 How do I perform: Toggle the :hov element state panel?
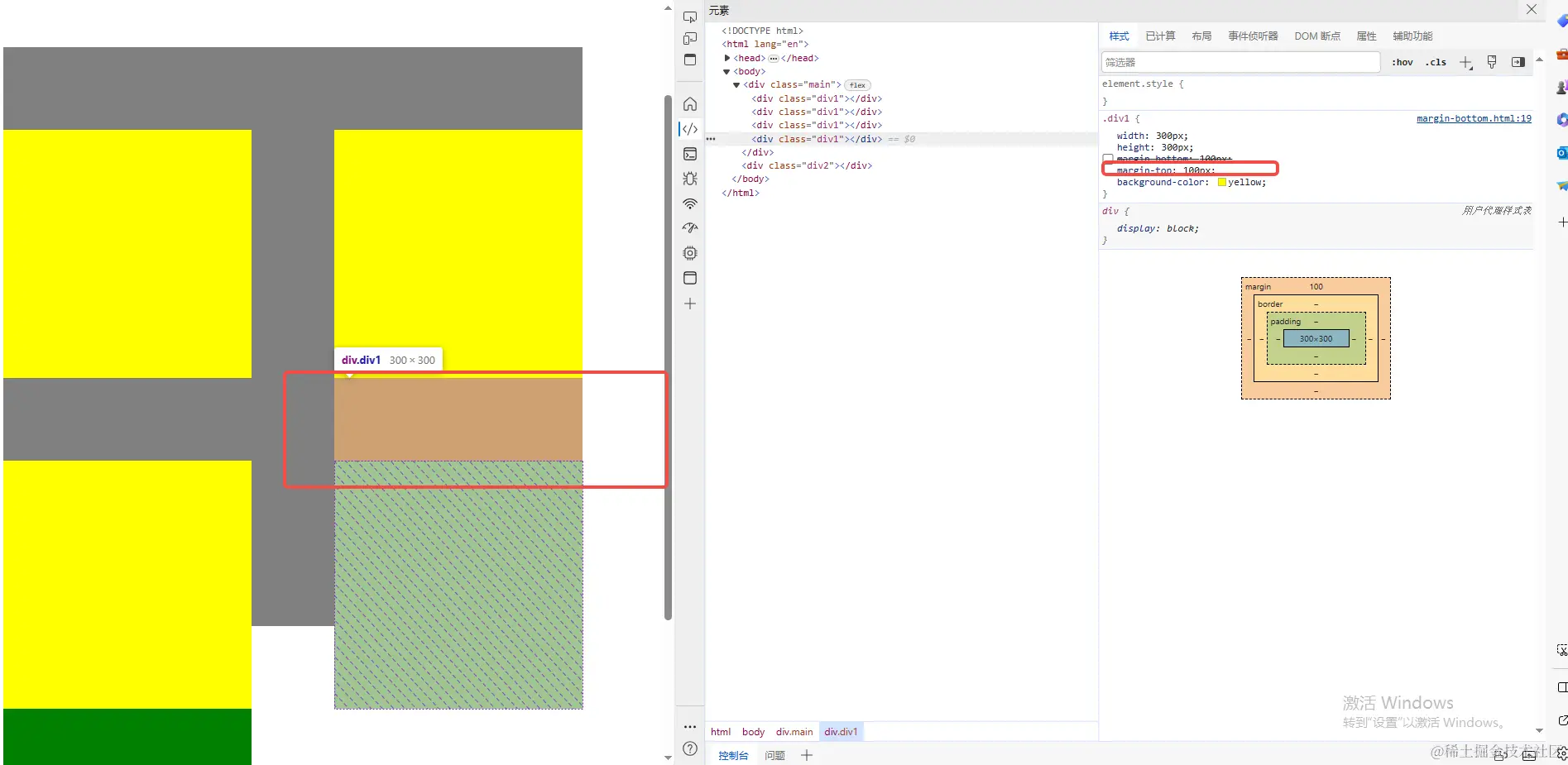point(1403,62)
